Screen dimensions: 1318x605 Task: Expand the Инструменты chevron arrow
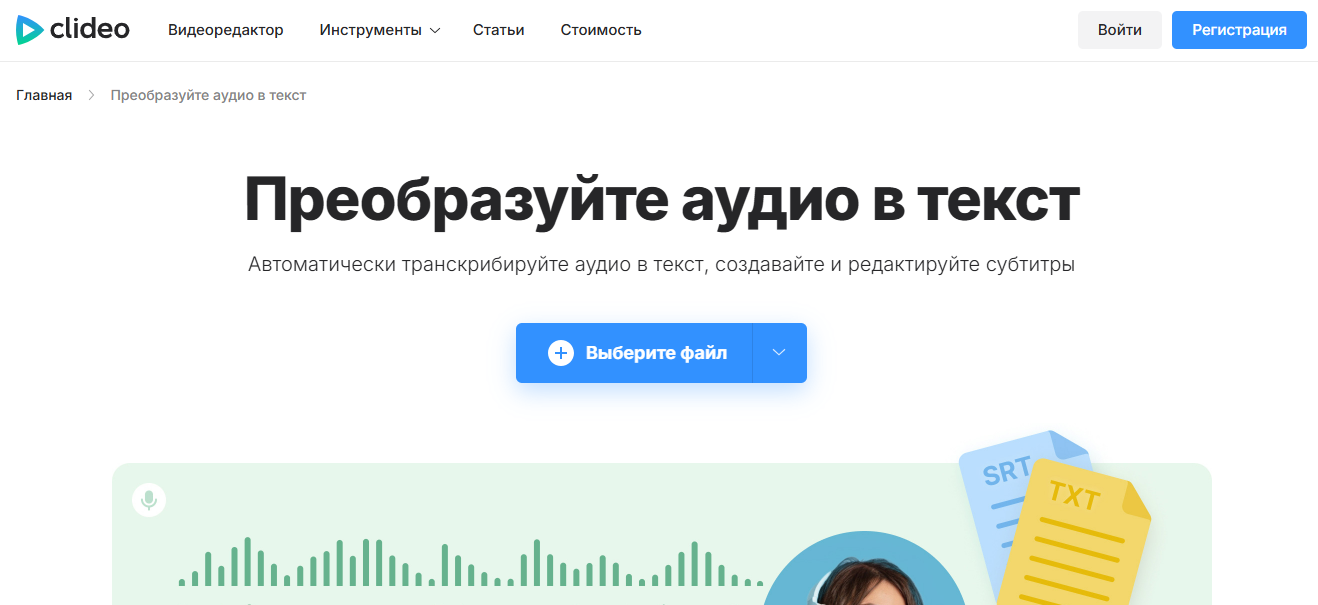435,31
